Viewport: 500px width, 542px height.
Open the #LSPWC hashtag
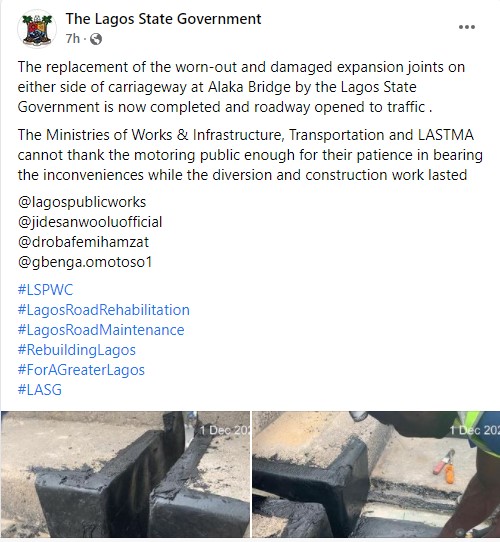(x=45, y=290)
